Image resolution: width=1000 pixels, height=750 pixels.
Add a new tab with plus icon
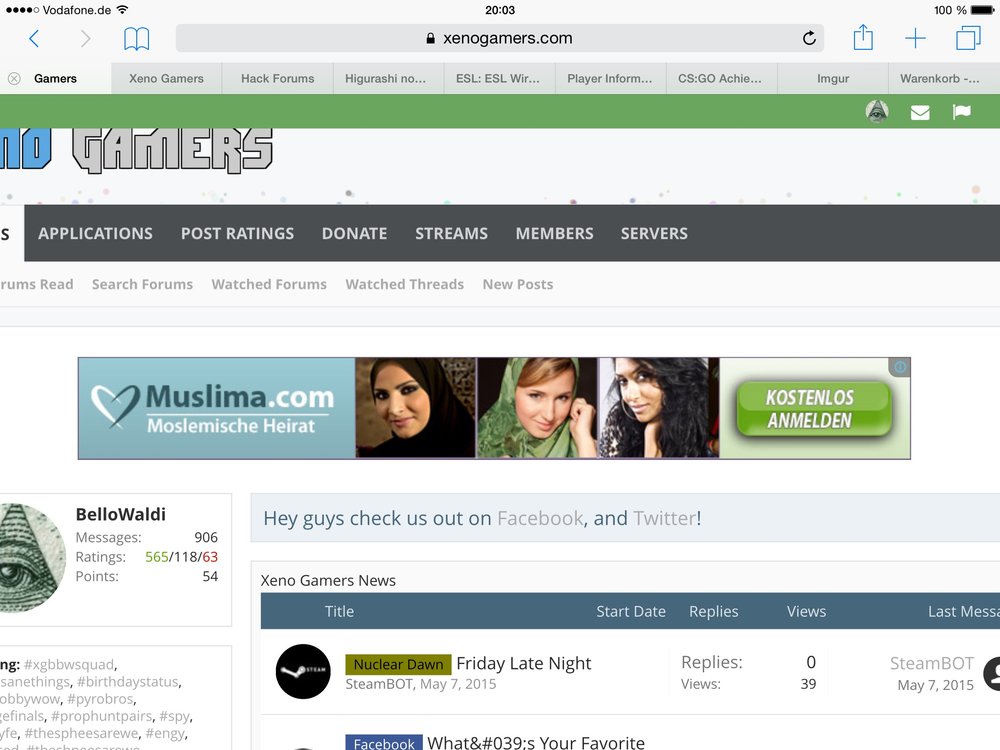(915, 38)
